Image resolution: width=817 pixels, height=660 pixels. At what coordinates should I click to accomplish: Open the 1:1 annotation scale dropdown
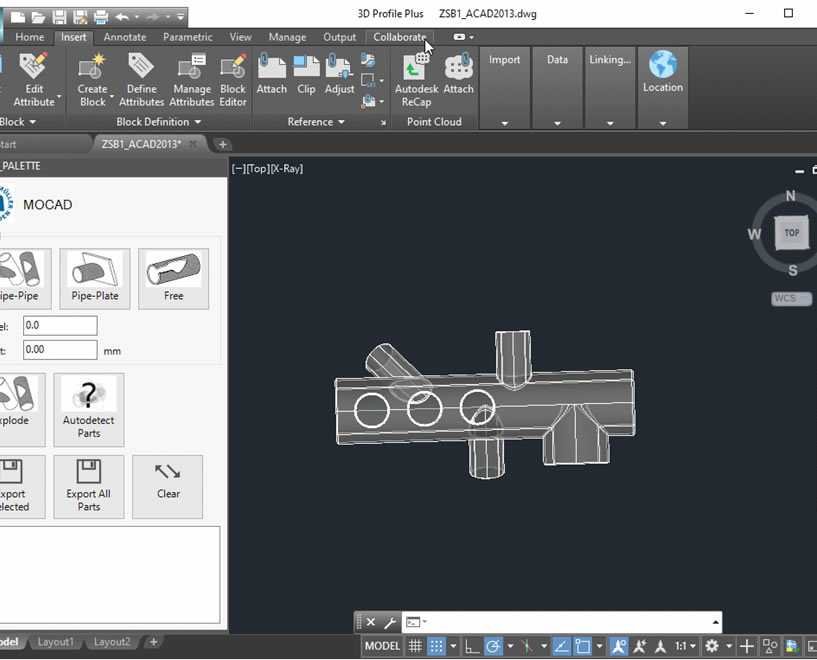(685, 647)
